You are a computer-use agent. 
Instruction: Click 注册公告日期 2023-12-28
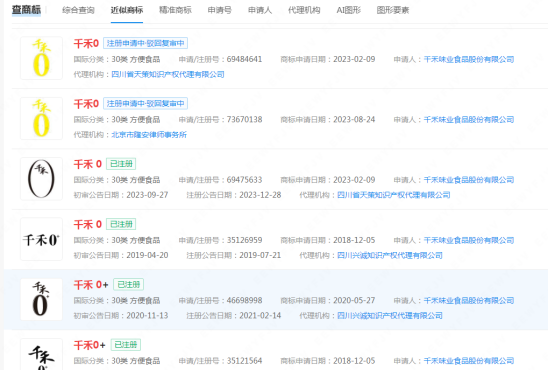point(260,195)
